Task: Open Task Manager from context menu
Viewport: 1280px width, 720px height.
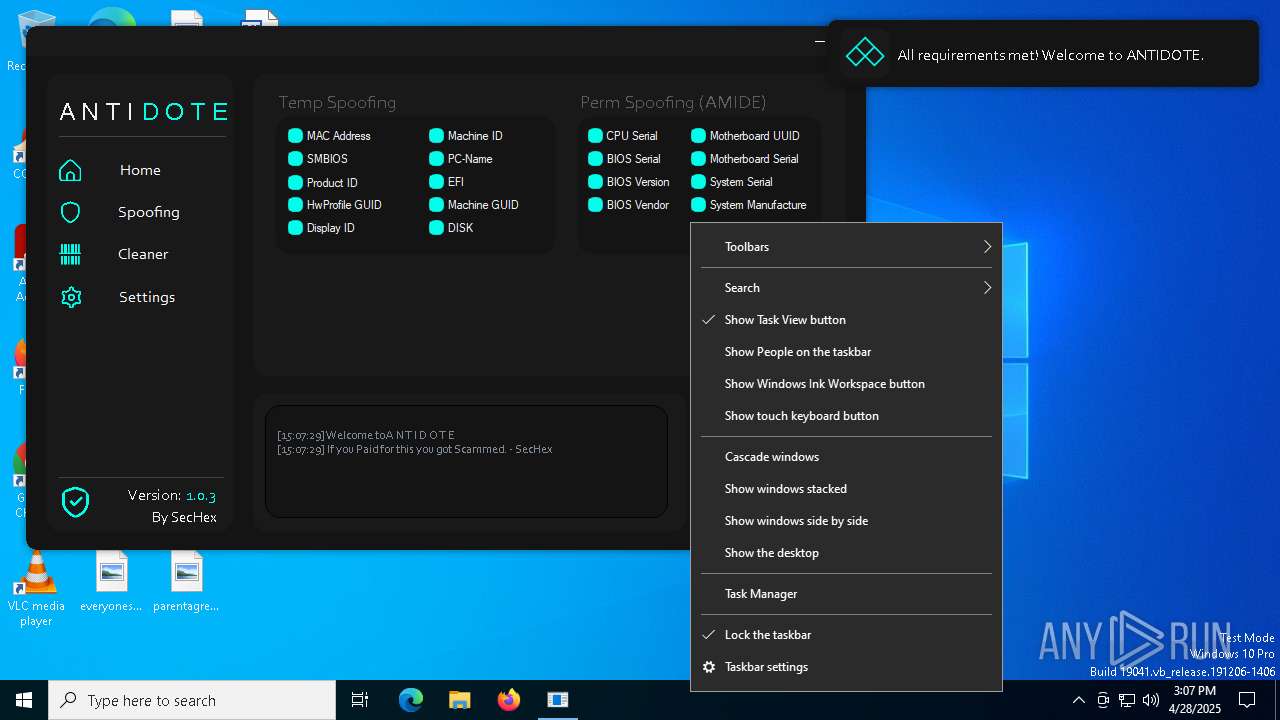Action: 846,594
